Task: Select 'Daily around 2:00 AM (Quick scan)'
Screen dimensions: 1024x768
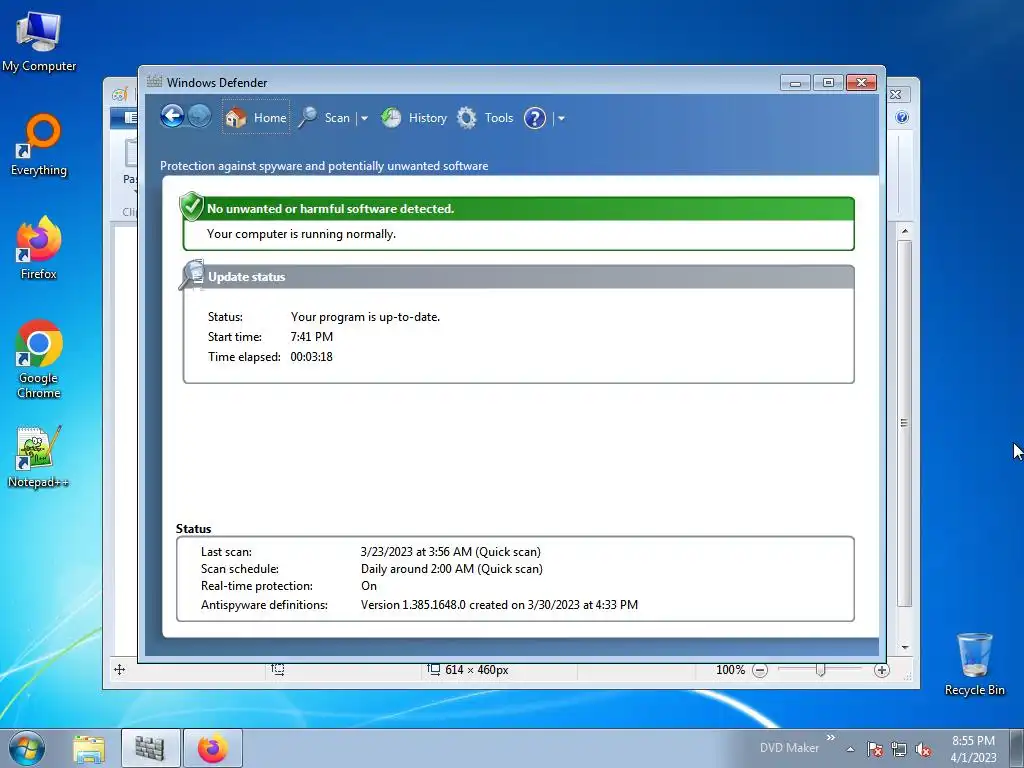Action: point(452,569)
